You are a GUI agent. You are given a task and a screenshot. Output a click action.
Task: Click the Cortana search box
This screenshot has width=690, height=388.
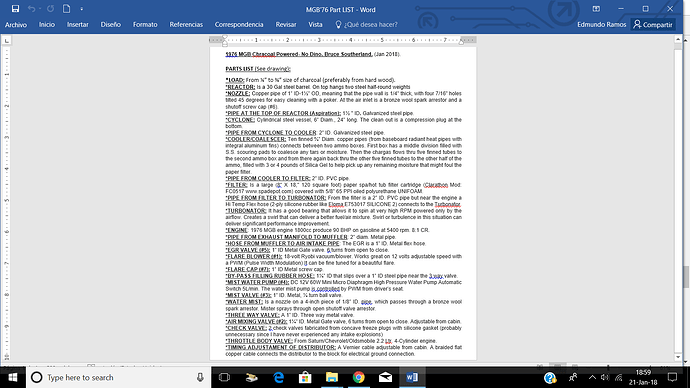(119, 377)
